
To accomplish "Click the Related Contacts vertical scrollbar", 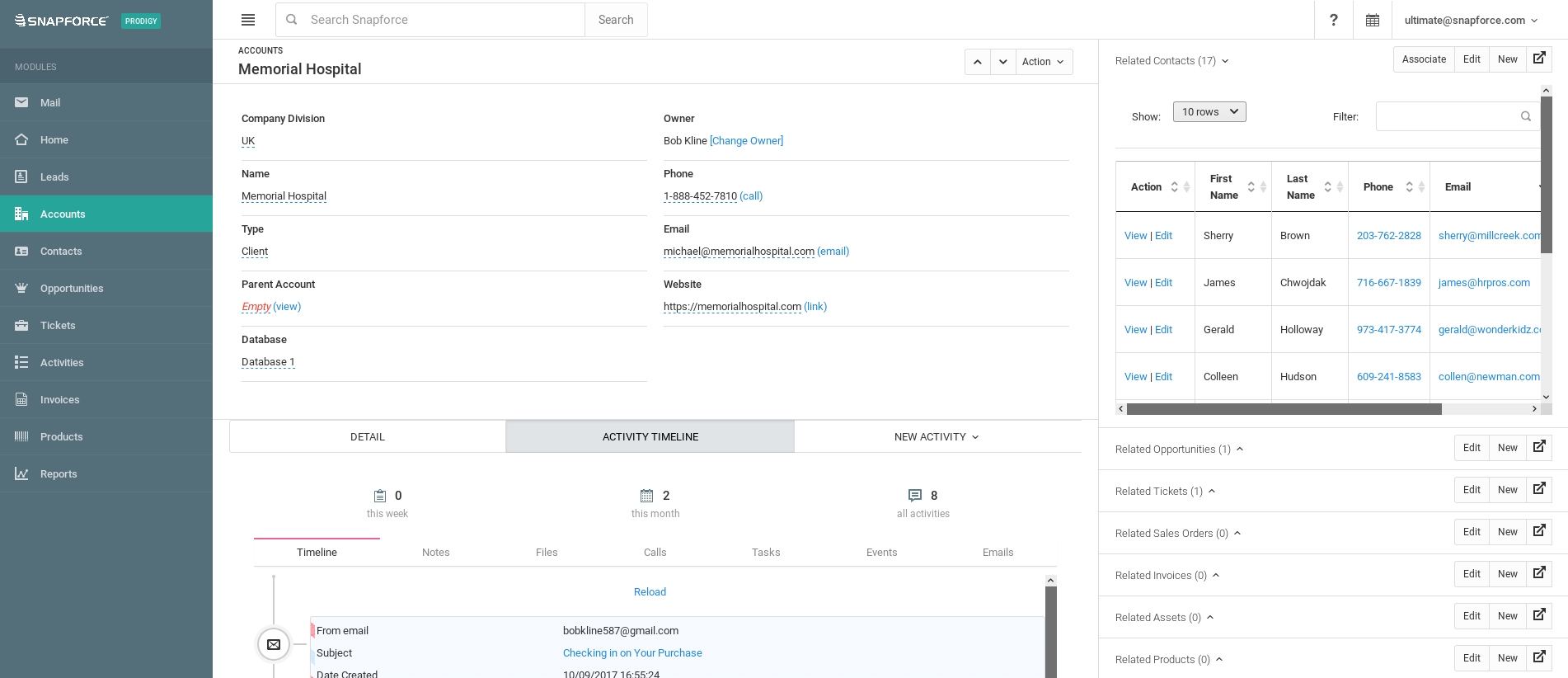I will (1546, 175).
